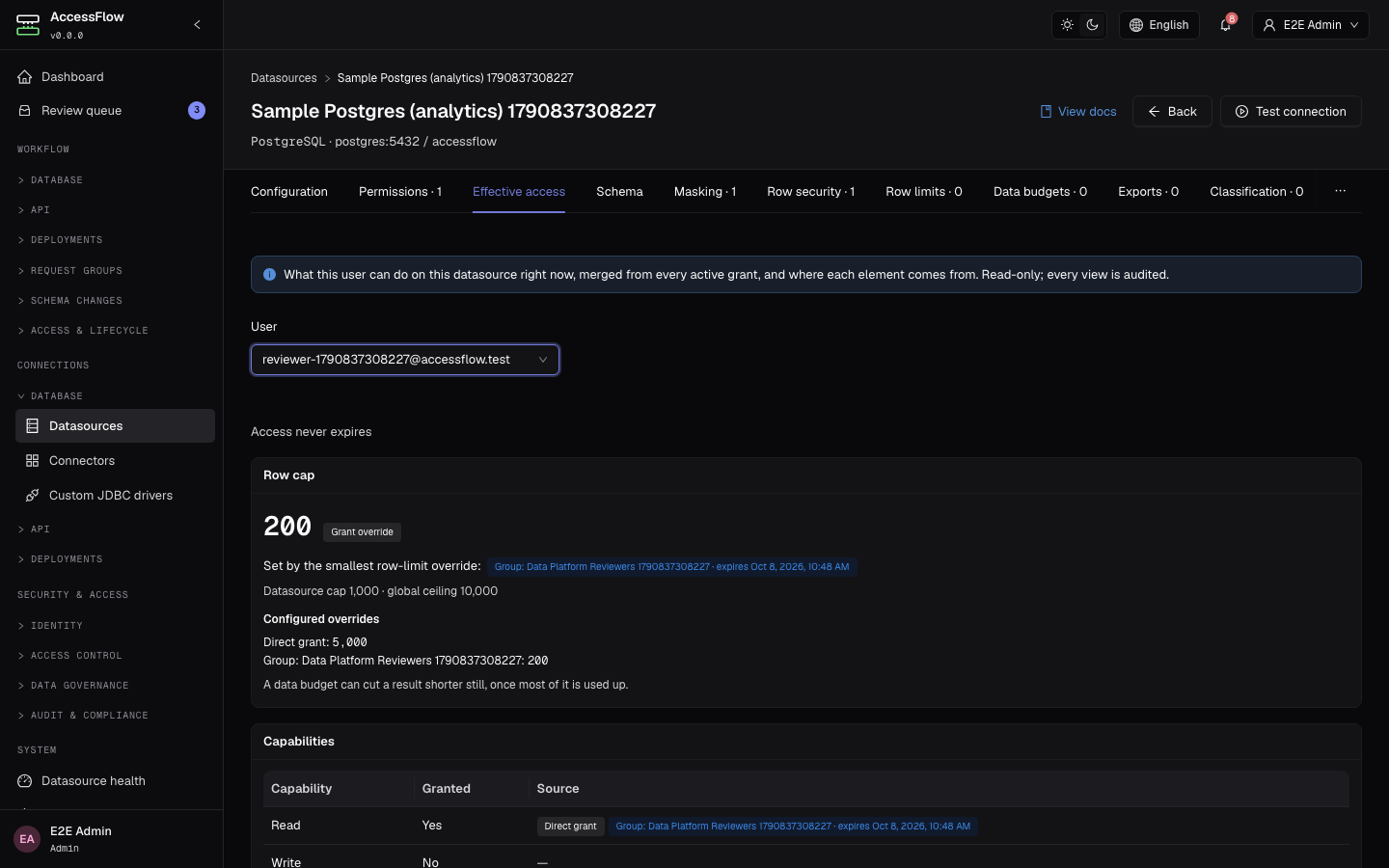Click the AccessFlow logo icon
The image size is (1389, 868).
click(28, 25)
